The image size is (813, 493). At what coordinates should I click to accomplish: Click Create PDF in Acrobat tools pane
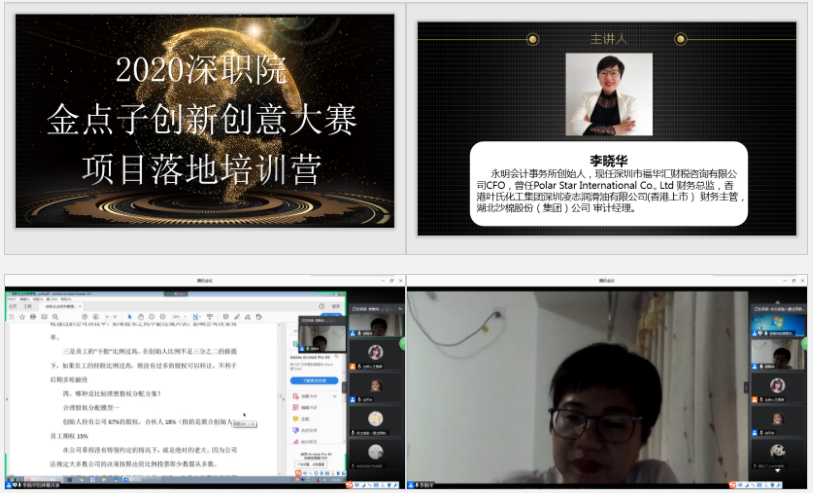305,396
